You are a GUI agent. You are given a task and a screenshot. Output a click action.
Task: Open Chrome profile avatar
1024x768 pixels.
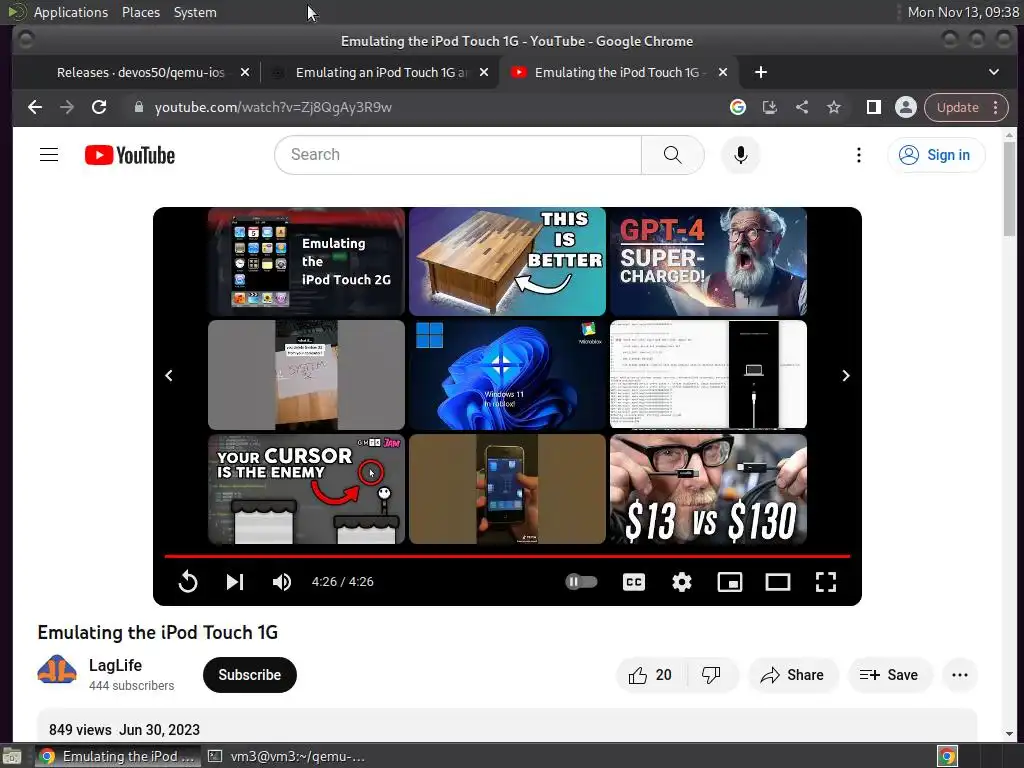click(x=906, y=107)
